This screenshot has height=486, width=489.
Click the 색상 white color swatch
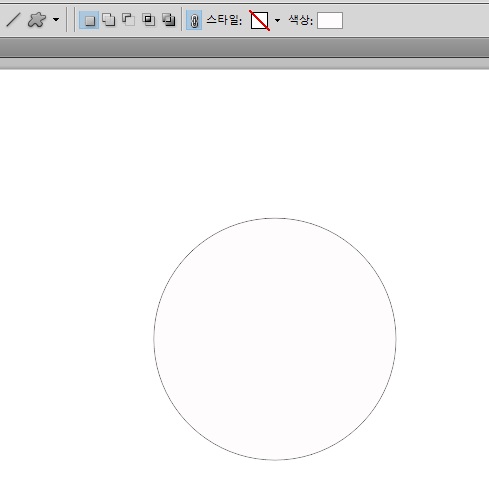330,20
